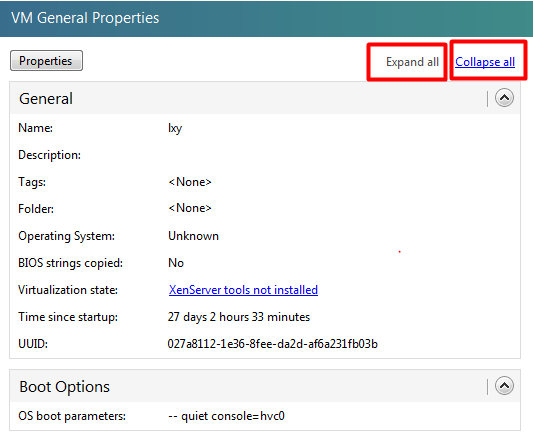Click the Name: label

pyautogui.click(x=35, y=128)
